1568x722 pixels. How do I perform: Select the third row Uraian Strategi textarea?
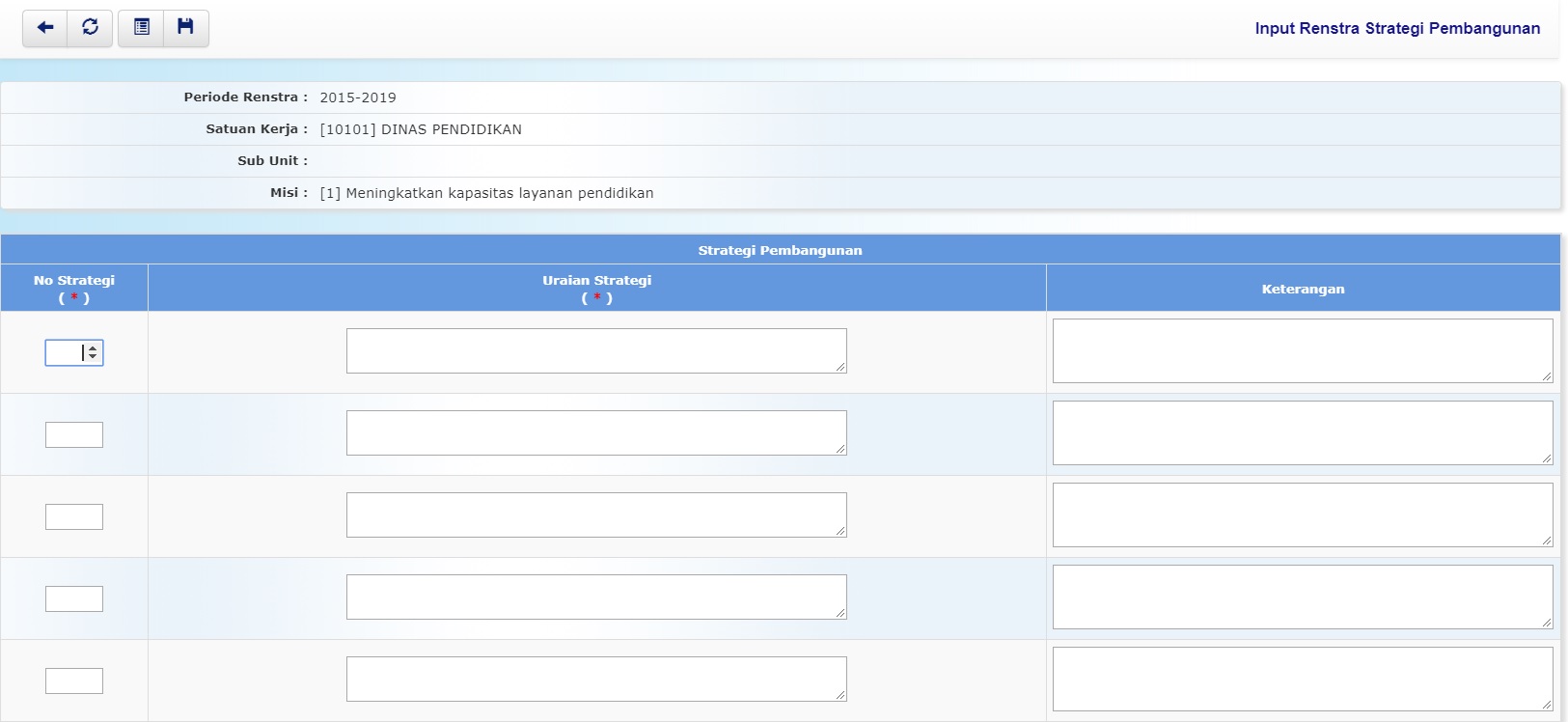pyautogui.click(x=595, y=515)
